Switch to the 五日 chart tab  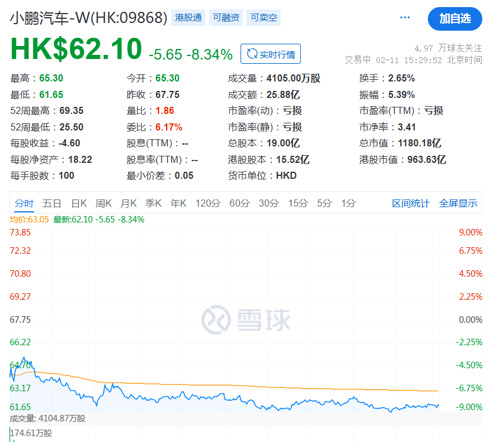click(x=52, y=203)
